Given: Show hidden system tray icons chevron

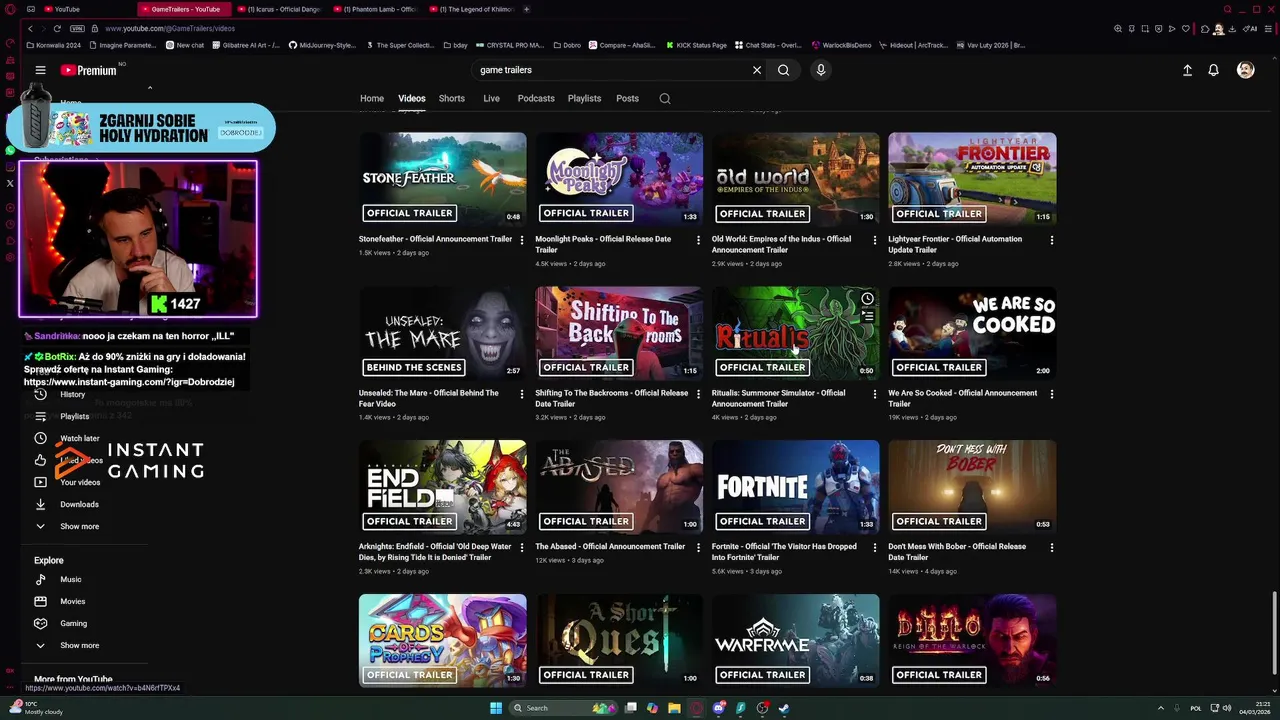Looking at the screenshot, I should coord(1161,708).
